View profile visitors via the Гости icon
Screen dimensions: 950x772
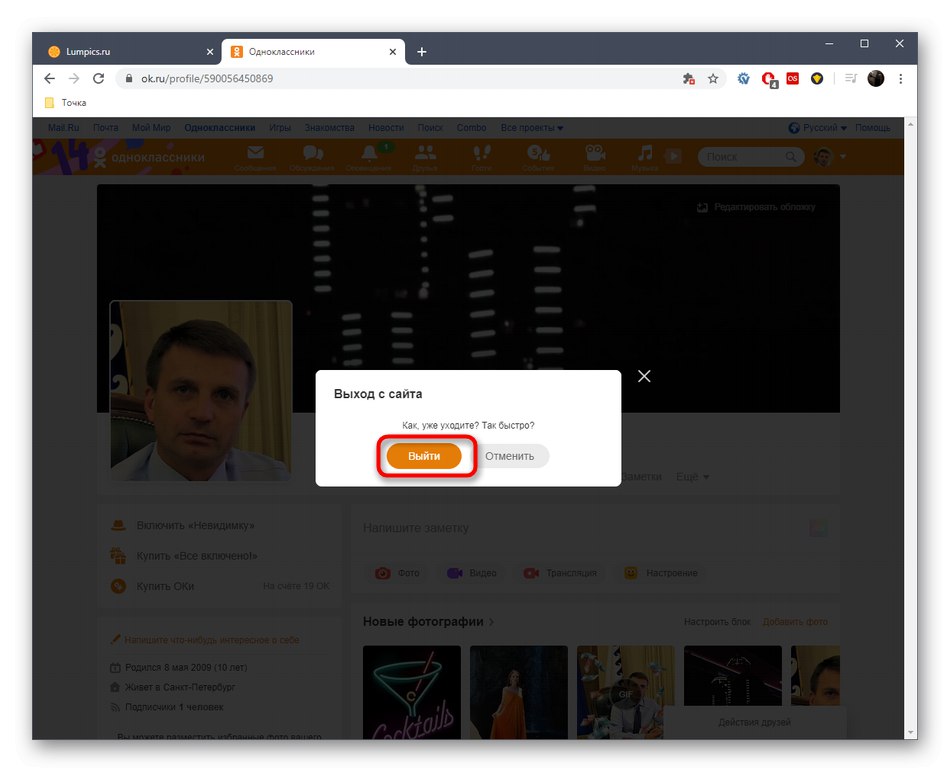click(x=482, y=156)
